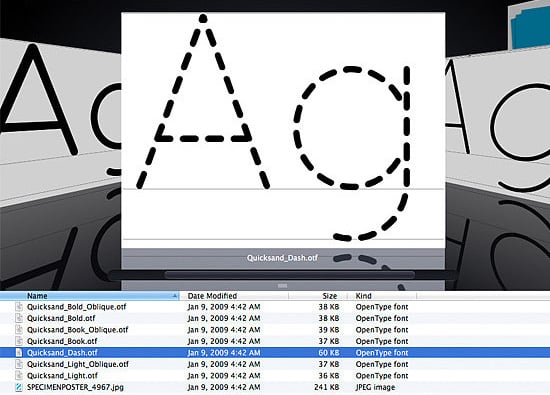The width and height of the screenshot is (550, 395).
Task: Click the Quicksand_Book.otf file icon
Action: coord(19,341)
